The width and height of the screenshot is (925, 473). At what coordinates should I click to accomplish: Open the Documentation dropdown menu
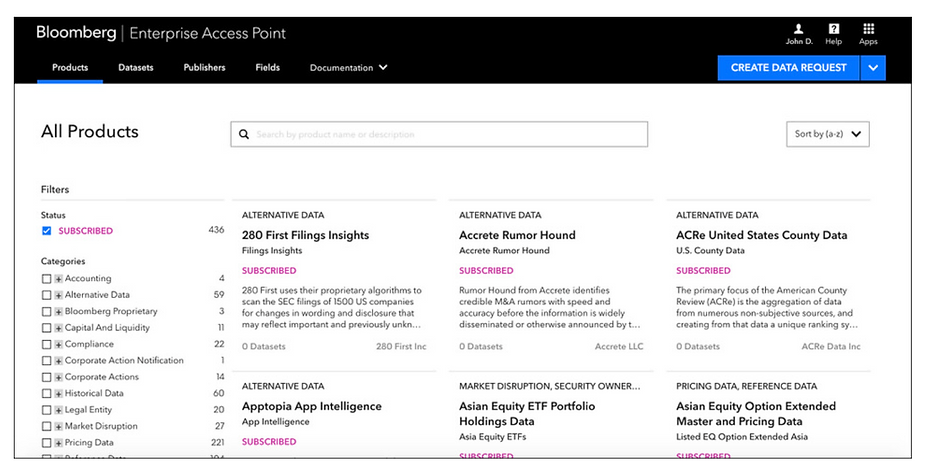pyautogui.click(x=348, y=68)
